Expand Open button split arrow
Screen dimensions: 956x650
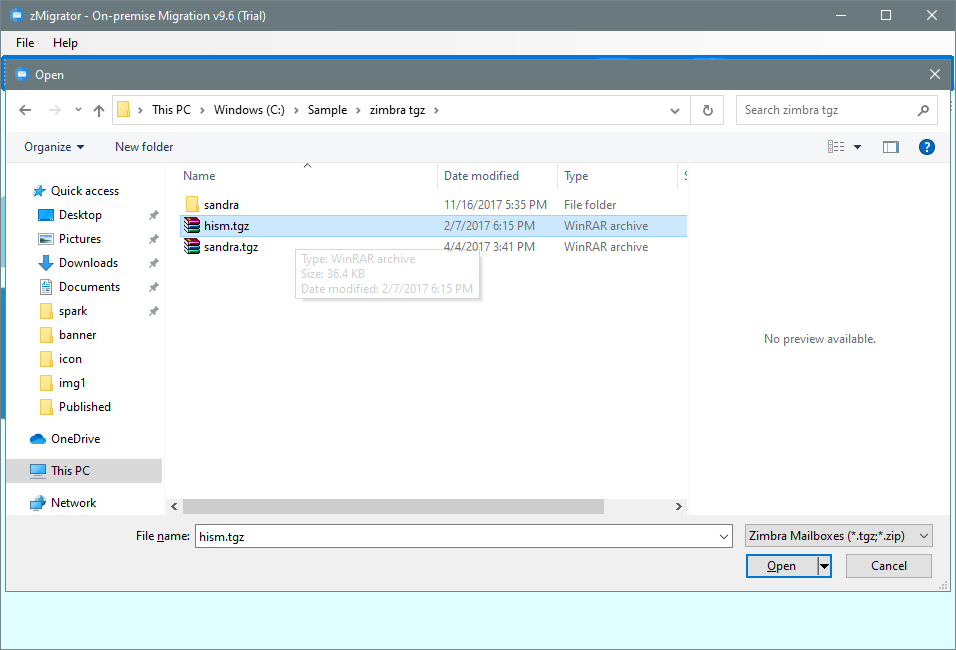click(x=824, y=566)
